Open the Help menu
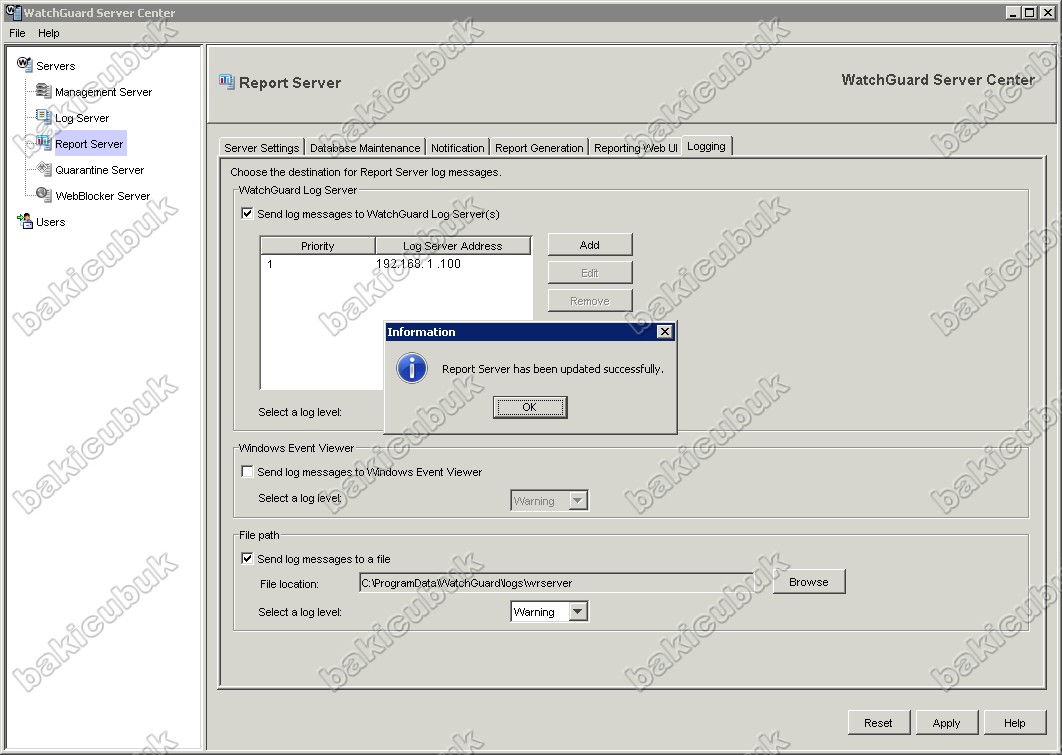Viewport: 1062px width, 755px height. [49, 33]
